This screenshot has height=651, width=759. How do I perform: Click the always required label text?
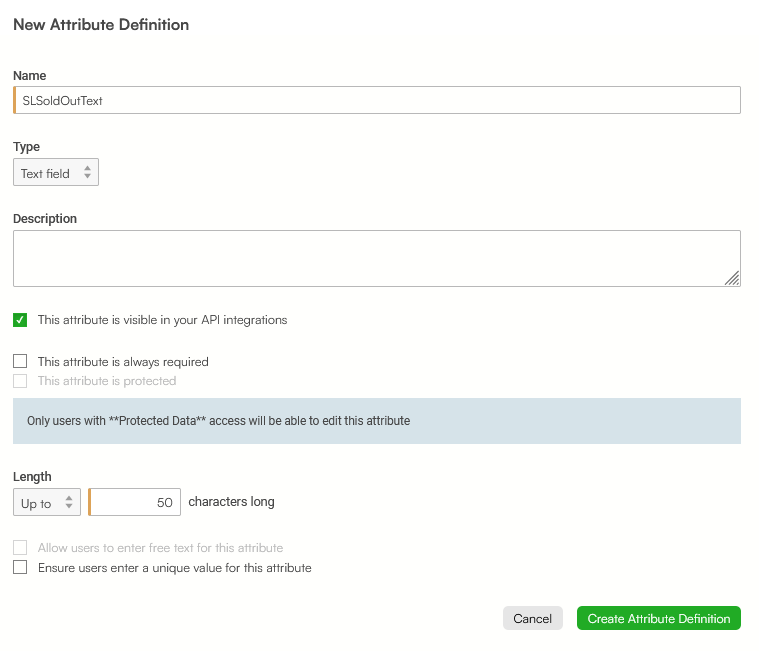123,362
